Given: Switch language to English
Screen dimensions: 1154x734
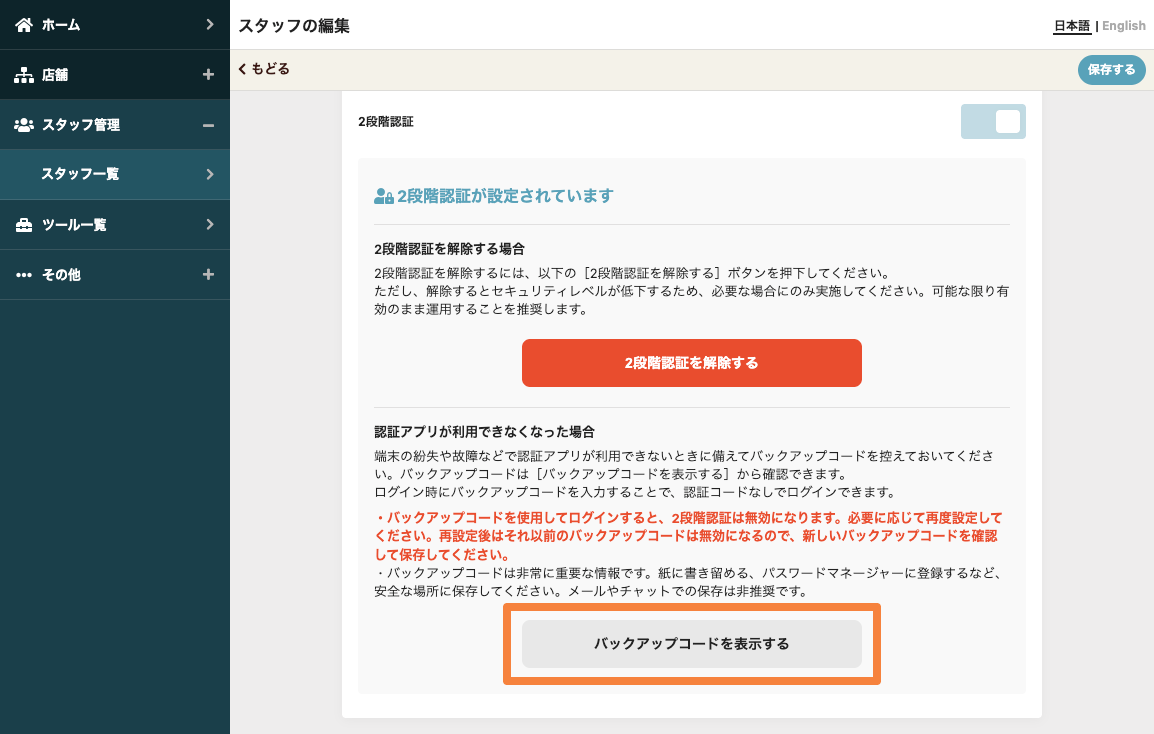Looking at the screenshot, I should click(x=1124, y=26).
